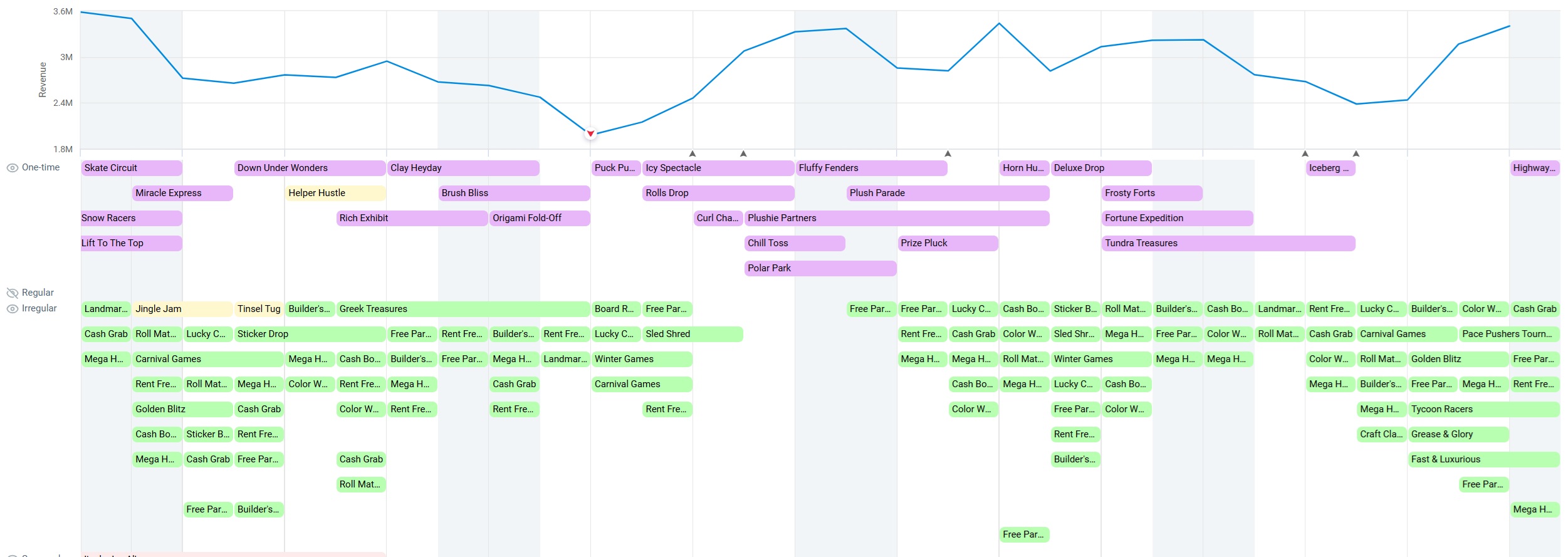Viewport: 1568px width, 557px height.
Task: Open the Plushie Partners event bar
Action: pos(897,218)
